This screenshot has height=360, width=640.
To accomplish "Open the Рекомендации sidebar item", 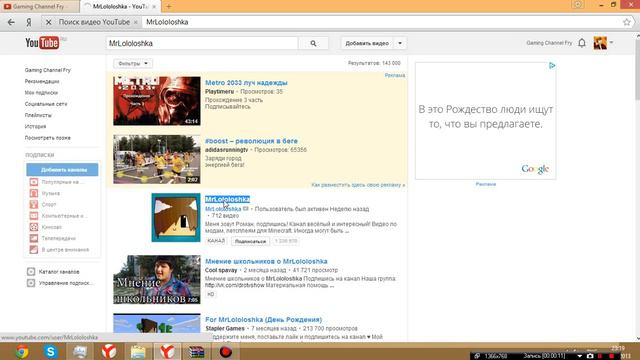I will pos(42,81).
